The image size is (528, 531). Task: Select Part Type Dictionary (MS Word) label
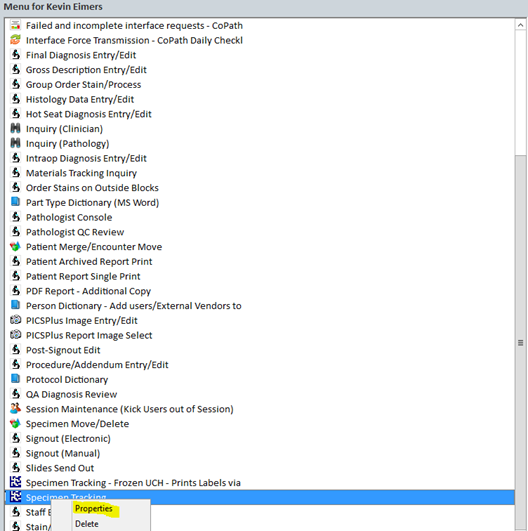tap(92, 203)
